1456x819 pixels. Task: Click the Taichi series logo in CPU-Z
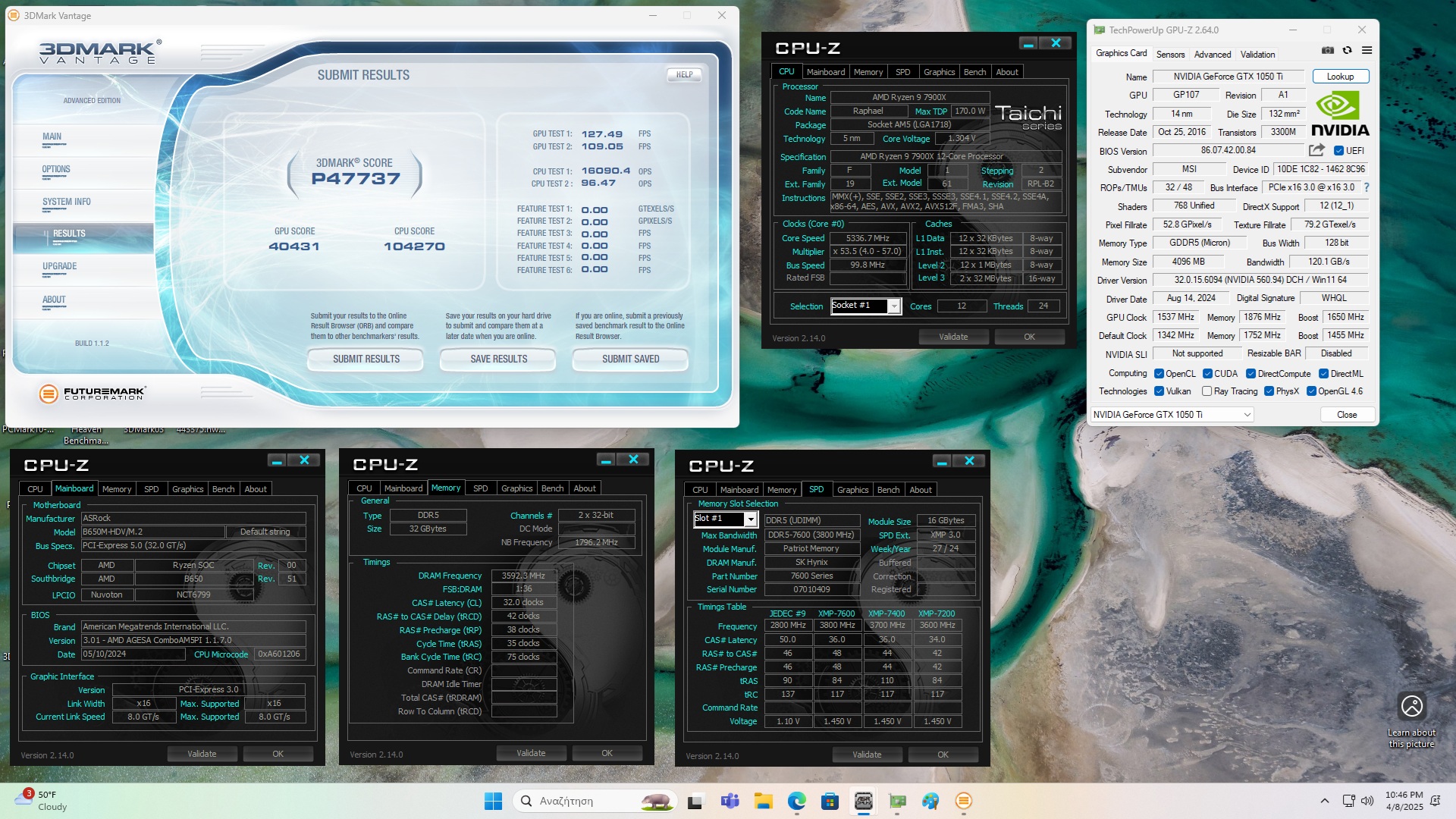point(1028,118)
